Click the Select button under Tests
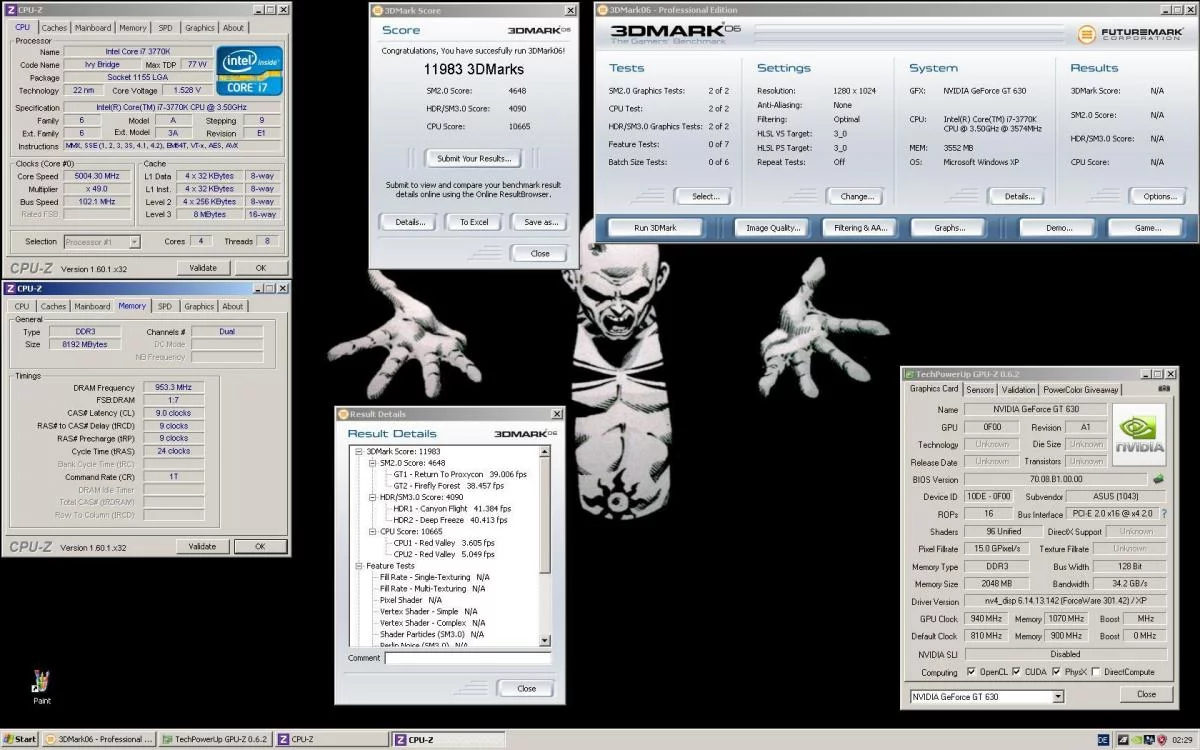This screenshot has height=750, width=1200. tap(706, 196)
